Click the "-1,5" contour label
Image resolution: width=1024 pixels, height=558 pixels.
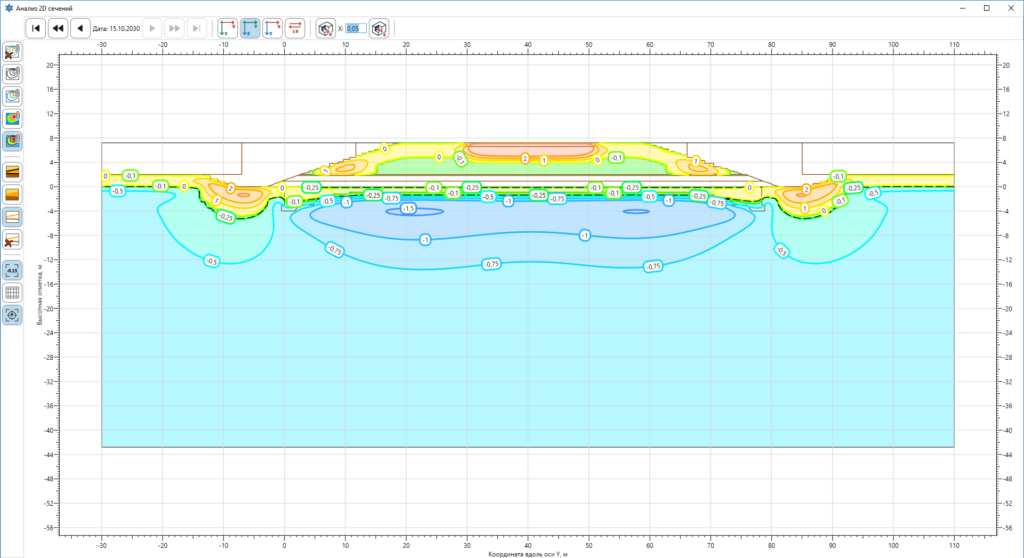408,208
